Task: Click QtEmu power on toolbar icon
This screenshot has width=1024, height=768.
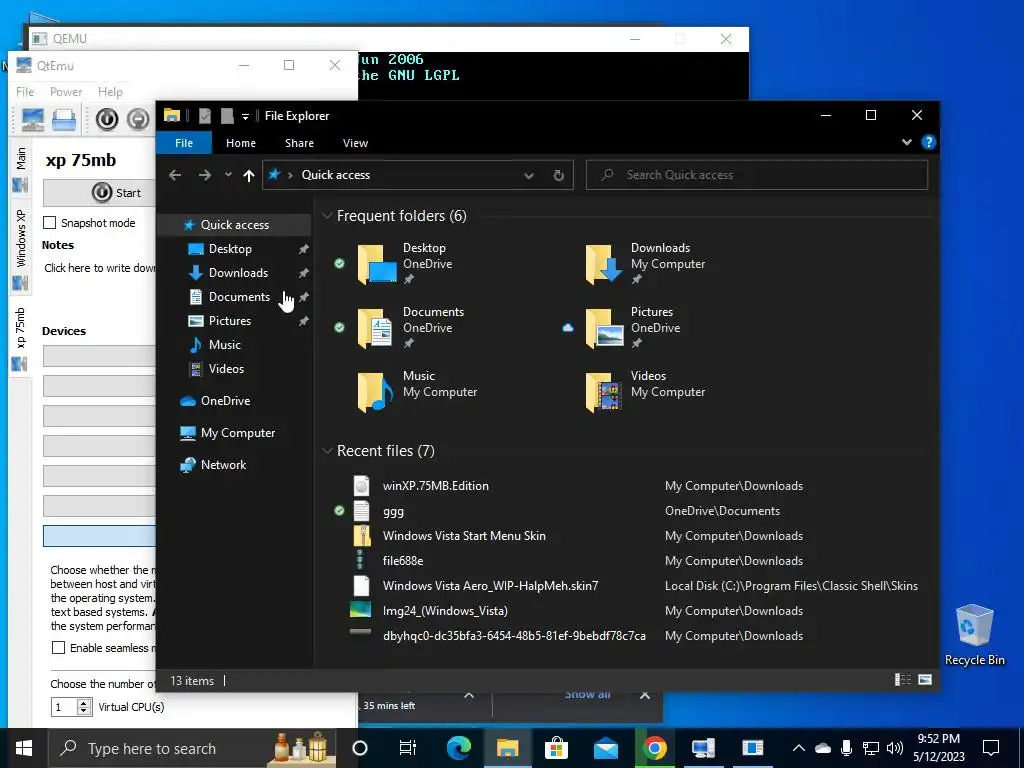Action: coord(107,119)
